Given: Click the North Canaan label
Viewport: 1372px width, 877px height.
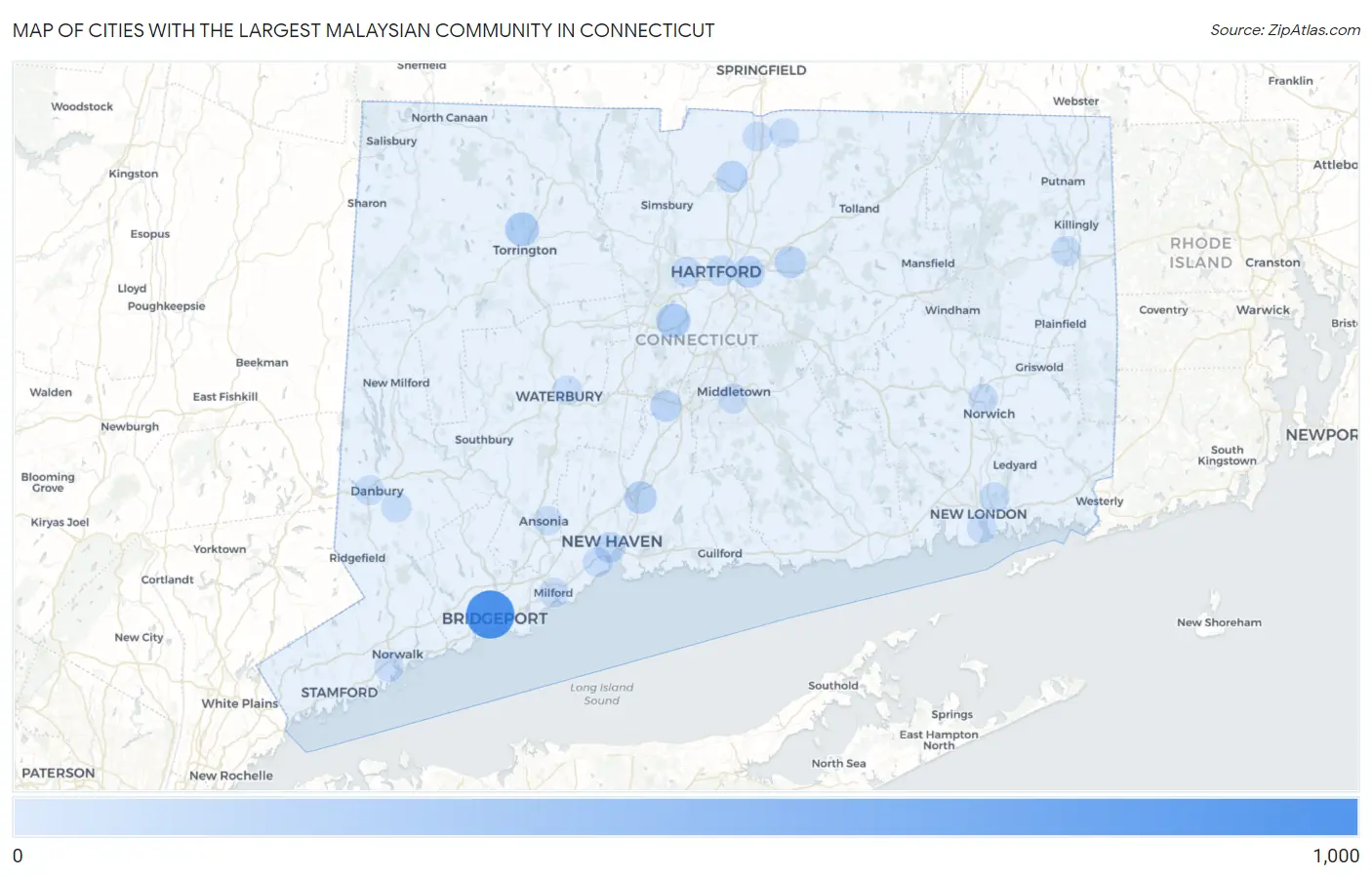Looking at the screenshot, I should [x=449, y=118].
